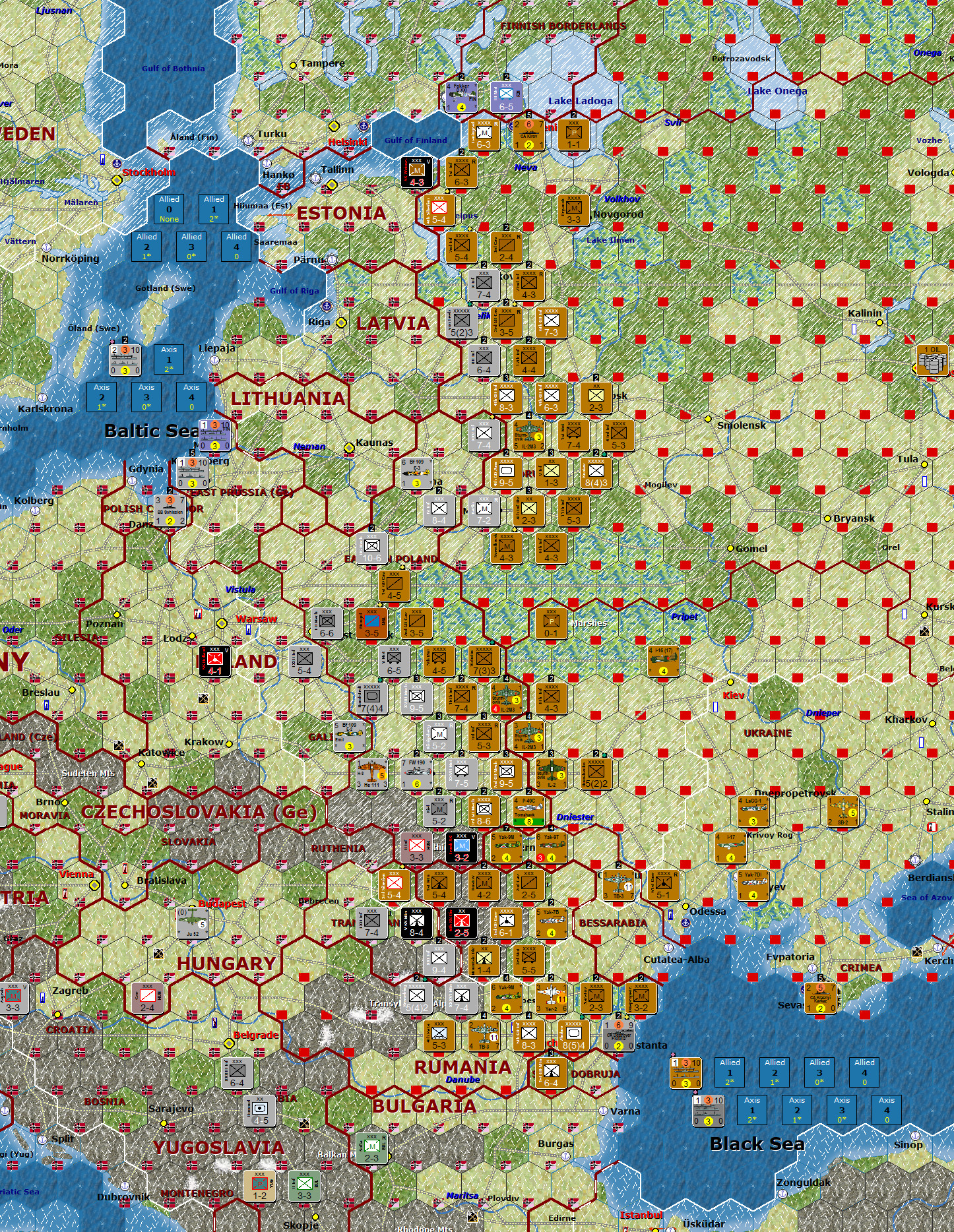Click the Budapest city label

click(x=222, y=904)
